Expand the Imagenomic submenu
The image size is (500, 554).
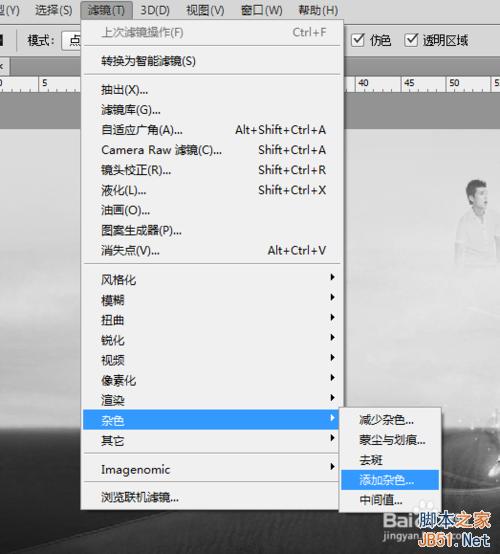click(x=212, y=470)
